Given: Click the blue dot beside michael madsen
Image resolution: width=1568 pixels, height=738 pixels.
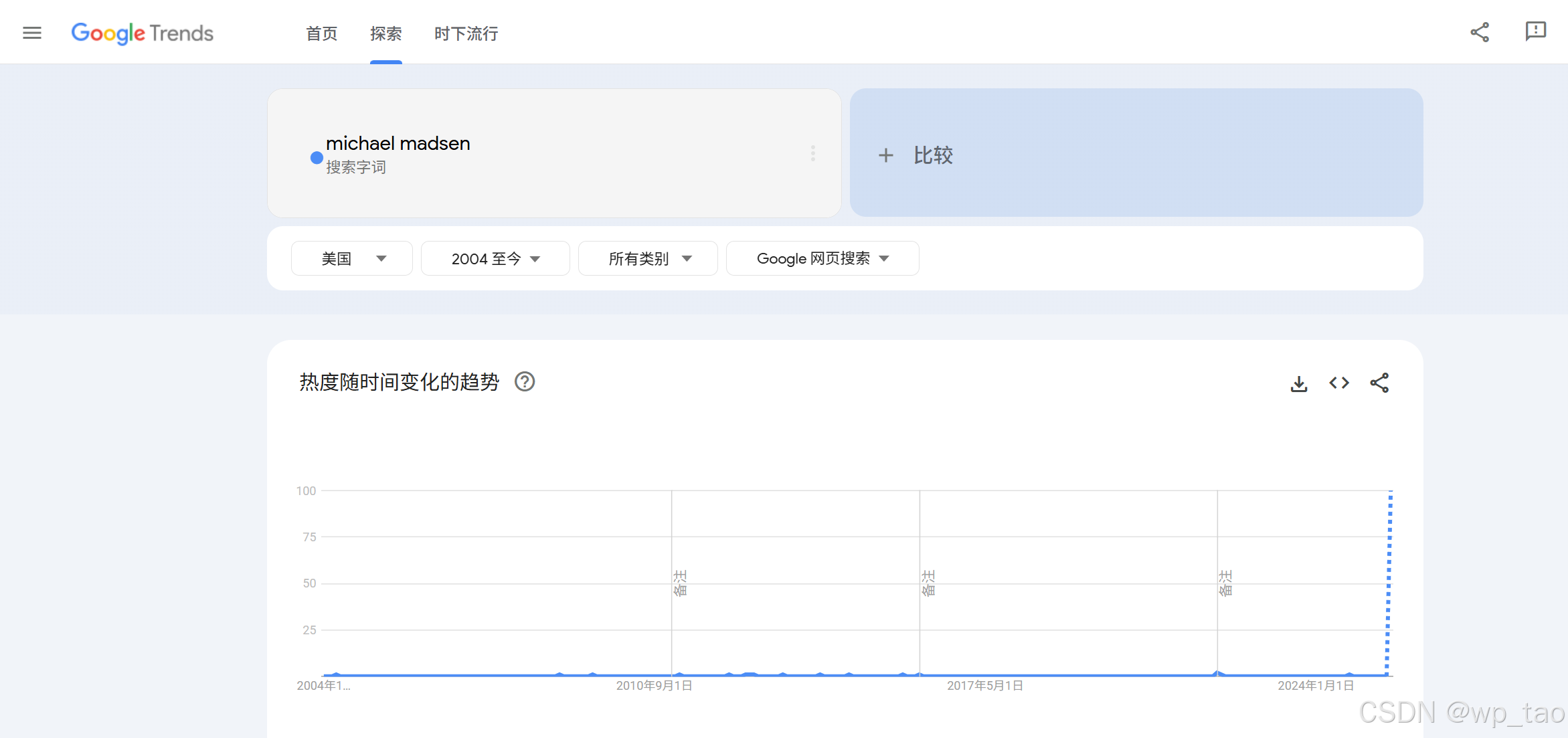Looking at the screenshot, I should [317, 158].
